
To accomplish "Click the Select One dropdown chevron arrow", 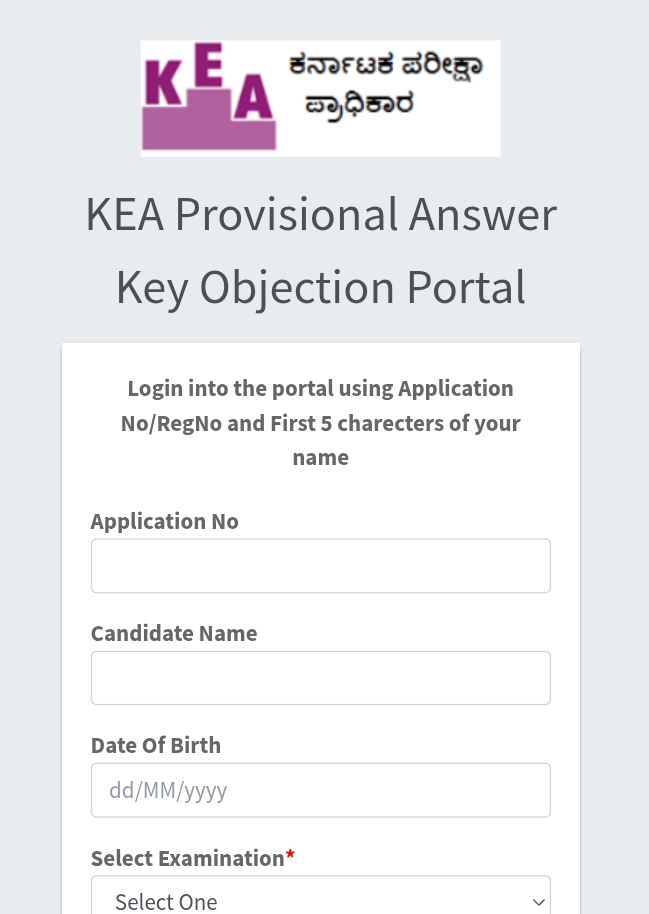I will (539, 901).
